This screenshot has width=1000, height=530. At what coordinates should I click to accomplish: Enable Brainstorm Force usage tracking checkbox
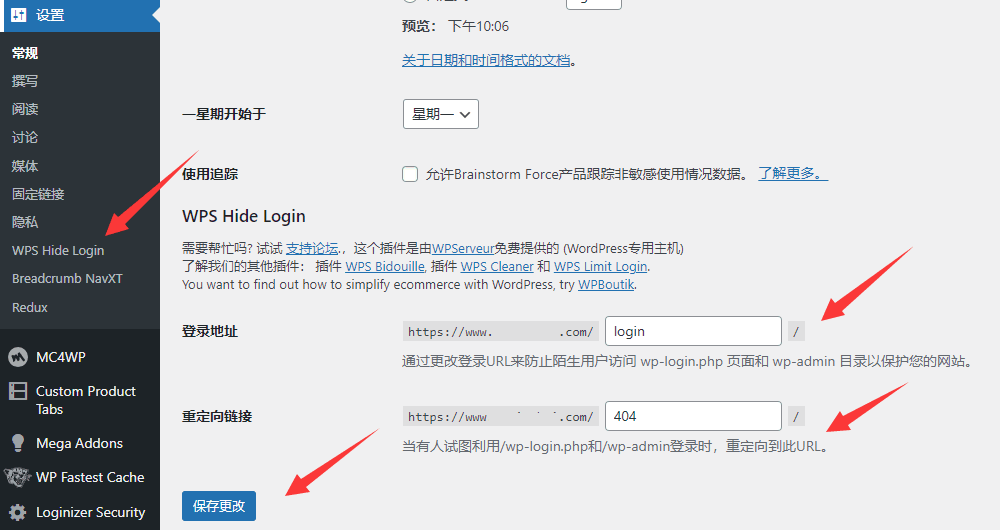[410, 174]
